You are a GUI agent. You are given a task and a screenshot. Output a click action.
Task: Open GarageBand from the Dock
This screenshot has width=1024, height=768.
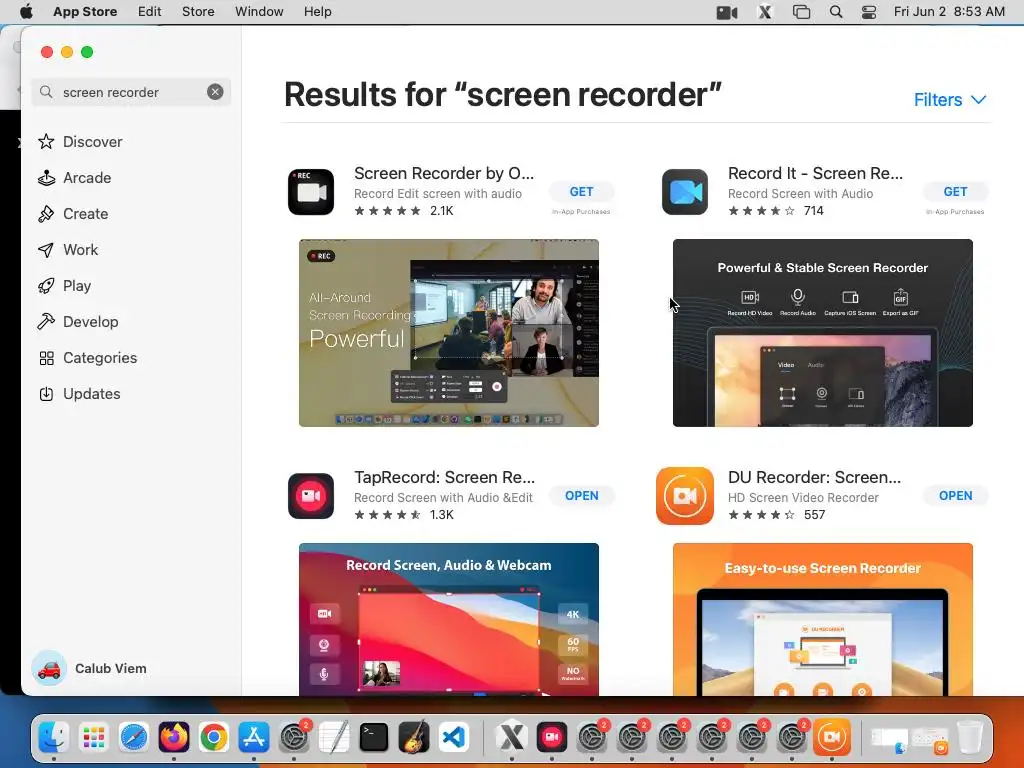pos(413,737)
